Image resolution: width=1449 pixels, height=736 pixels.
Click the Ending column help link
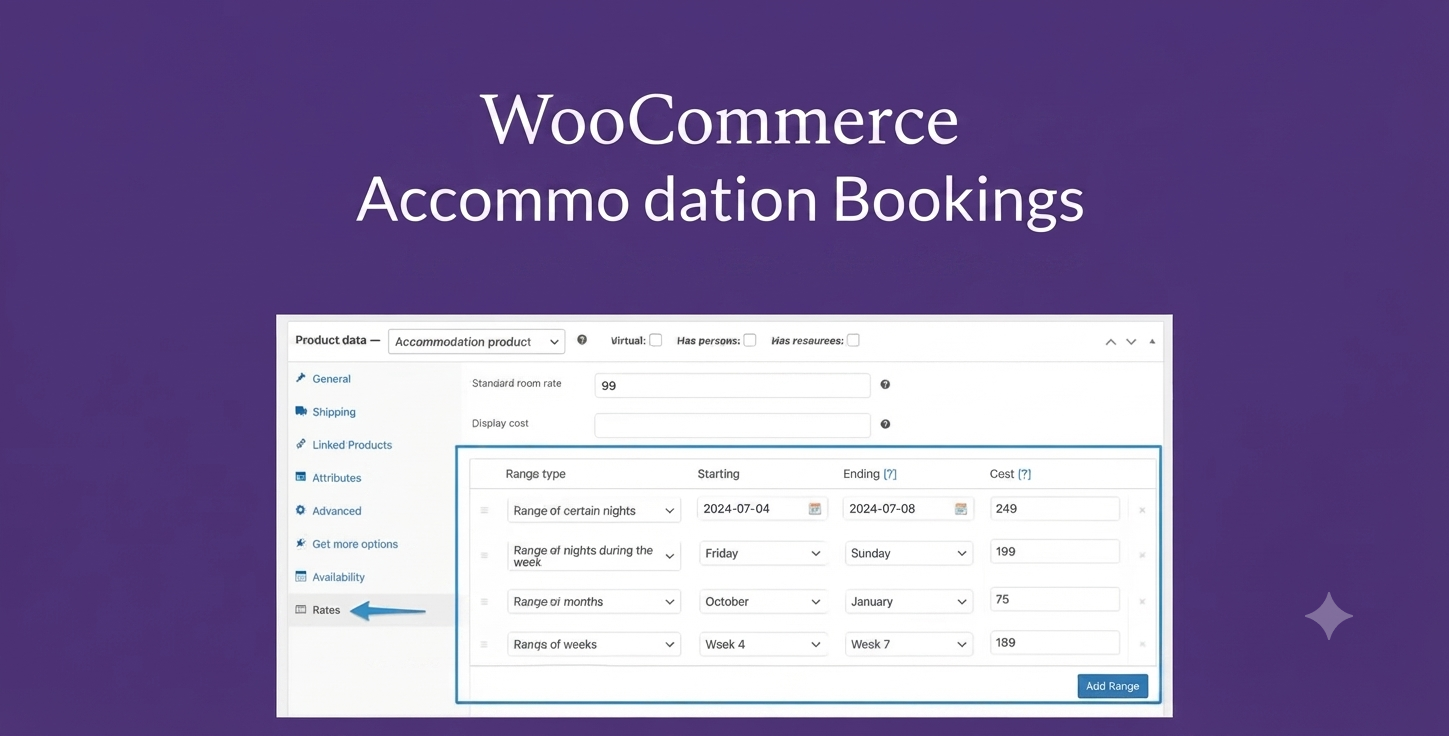[x=890, y=474]
